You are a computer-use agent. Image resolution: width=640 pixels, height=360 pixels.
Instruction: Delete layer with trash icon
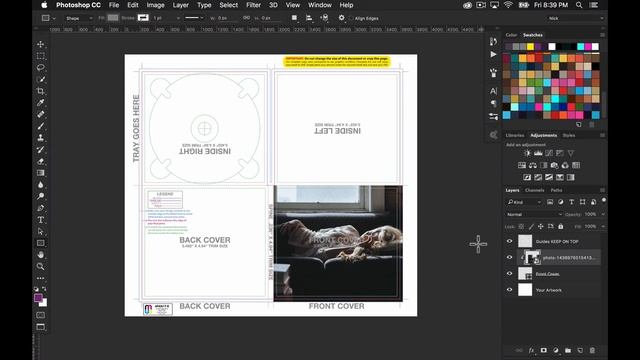click(x=592, y=351)
